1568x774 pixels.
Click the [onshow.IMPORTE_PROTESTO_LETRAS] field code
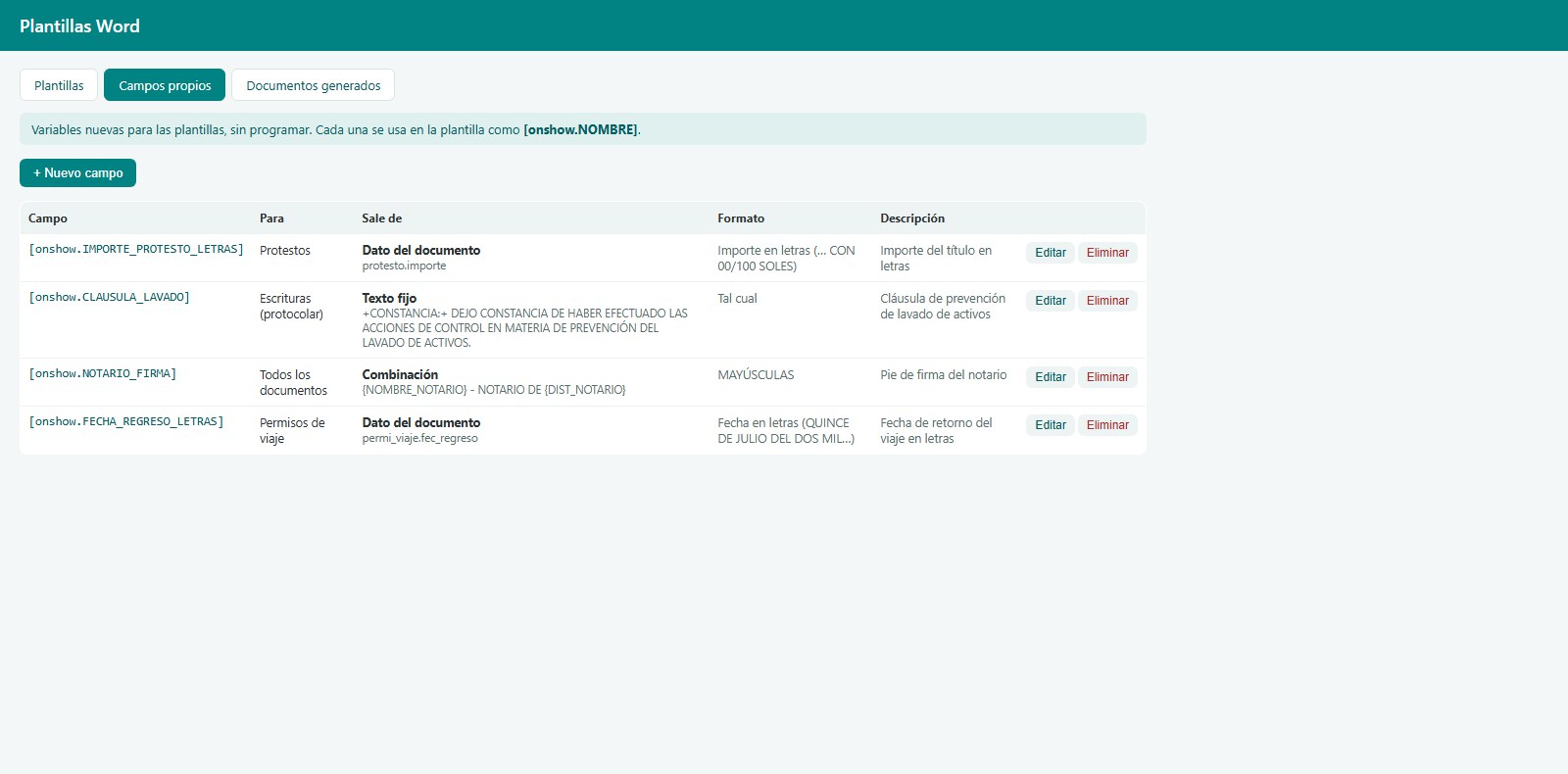tap(136, 250)
